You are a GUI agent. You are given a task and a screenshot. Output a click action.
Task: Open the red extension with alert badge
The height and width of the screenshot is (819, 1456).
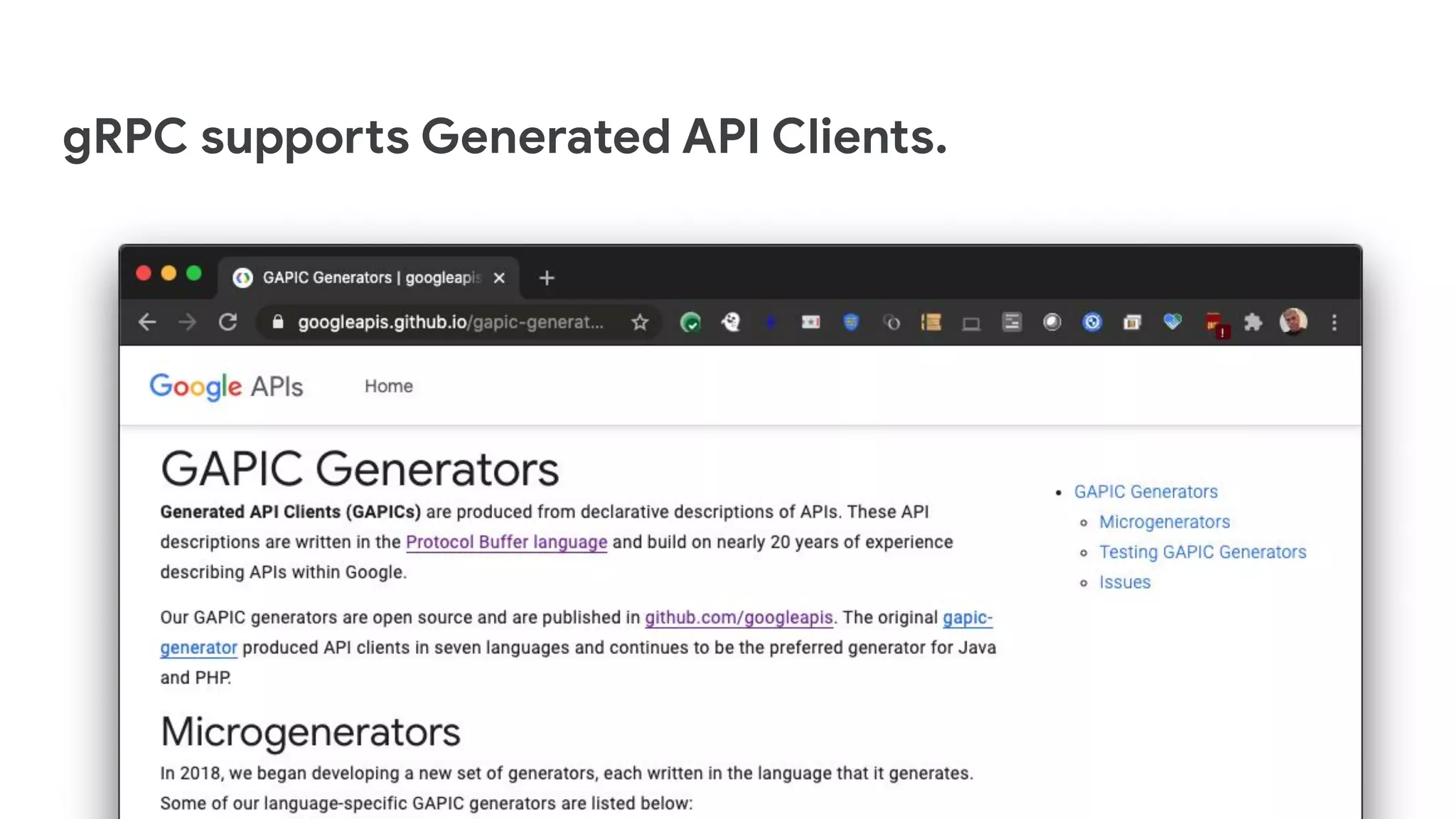1216,325
